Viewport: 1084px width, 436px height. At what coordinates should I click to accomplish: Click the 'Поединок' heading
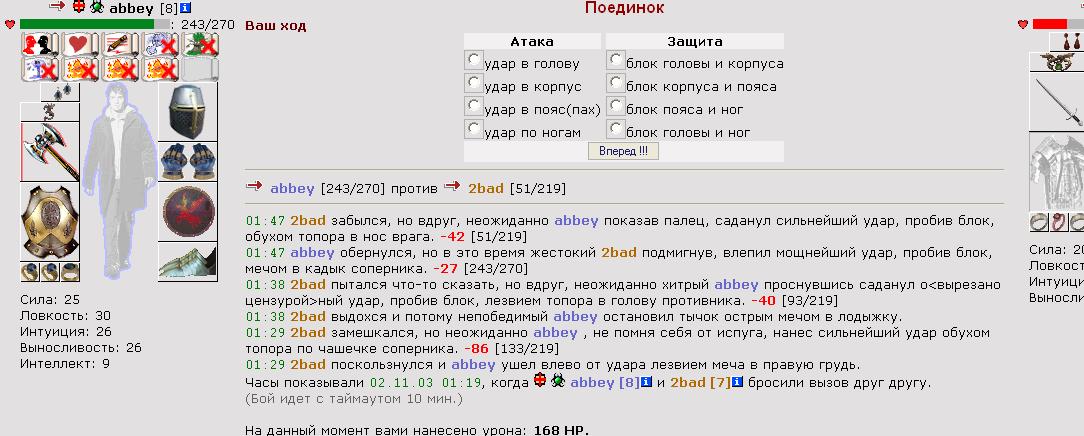624,8
